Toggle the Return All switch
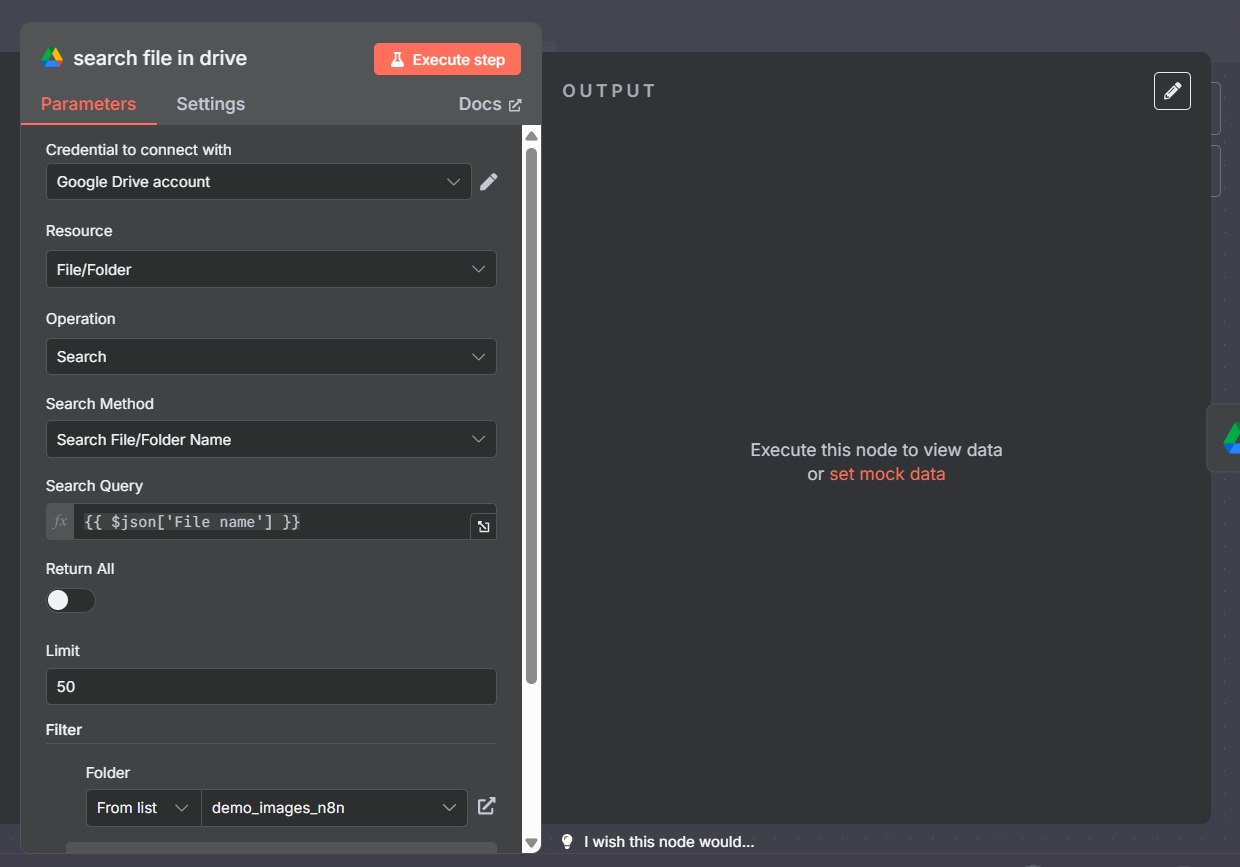Viewport: 1240px width, 867px height. tap(71, 601)
